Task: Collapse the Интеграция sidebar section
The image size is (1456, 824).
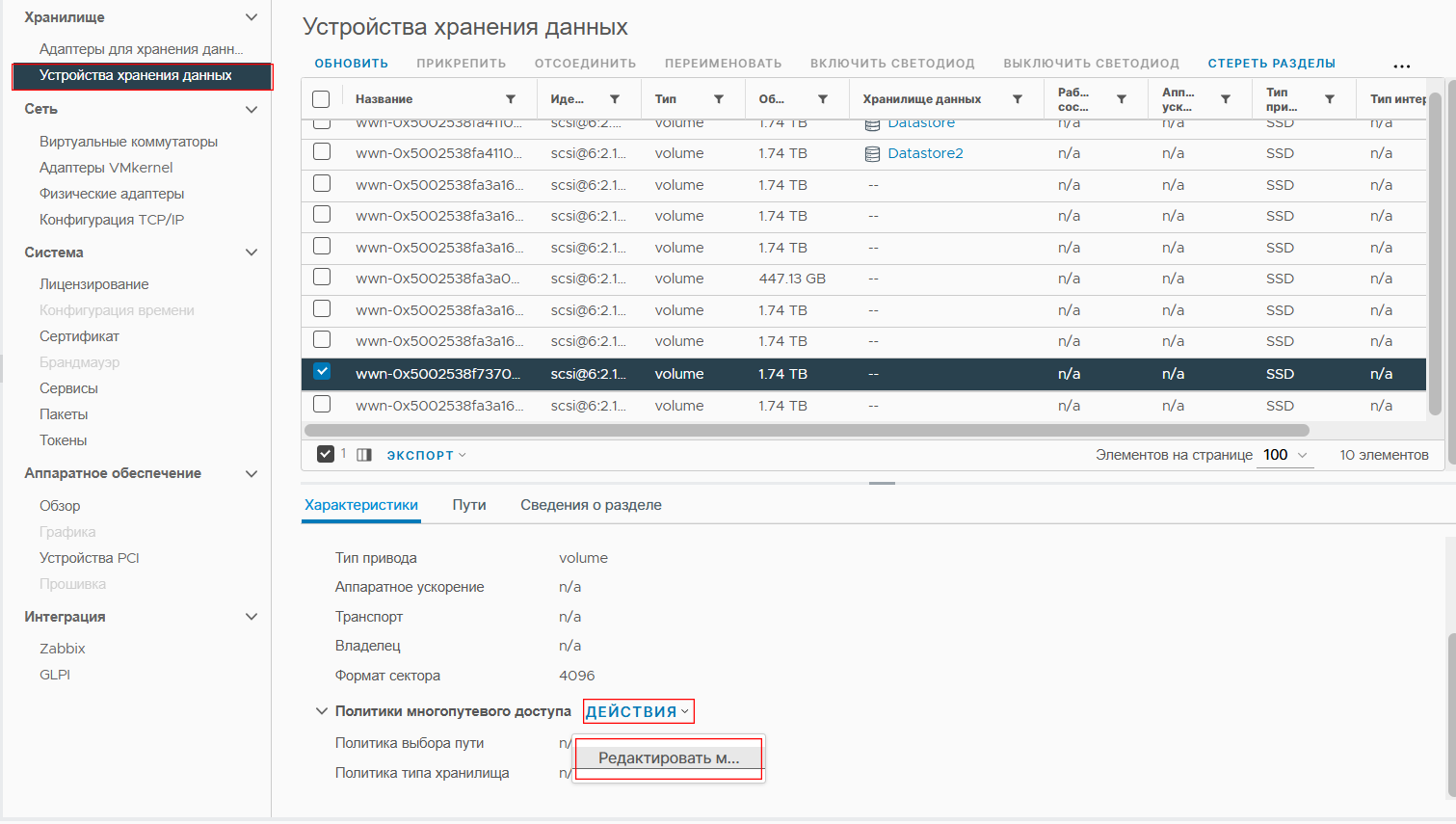Action: pos(251,617)
